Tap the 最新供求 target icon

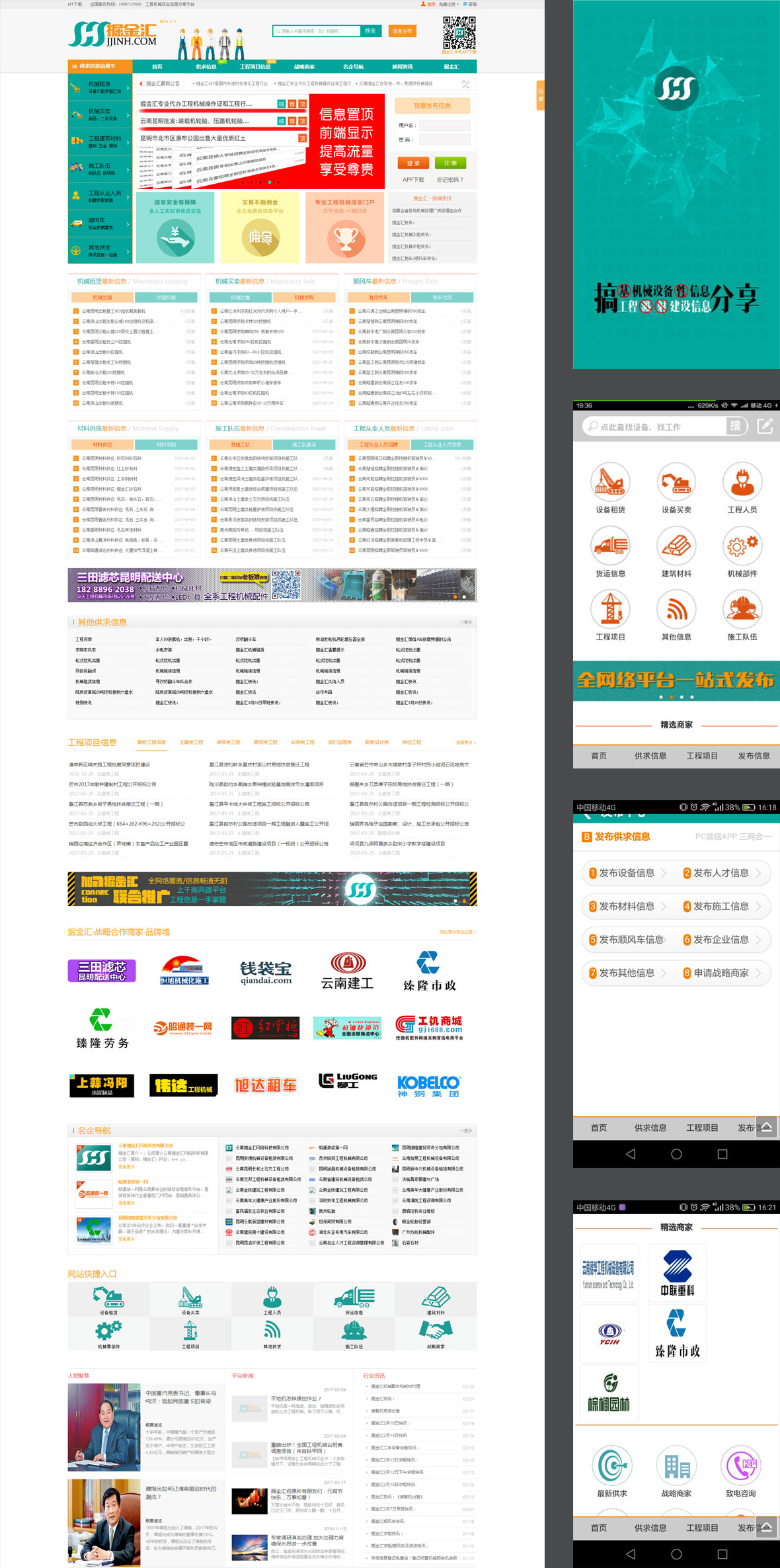click(x=611, y=1466)
